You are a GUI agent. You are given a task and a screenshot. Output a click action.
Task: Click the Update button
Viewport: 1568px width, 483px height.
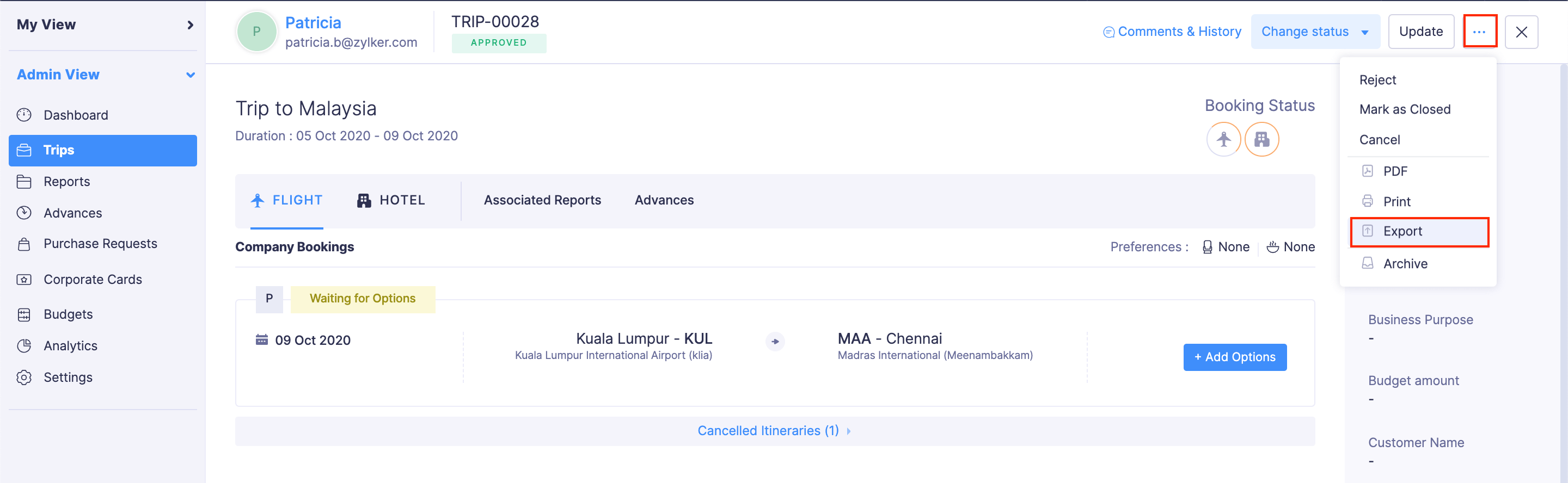point(1420,32)
